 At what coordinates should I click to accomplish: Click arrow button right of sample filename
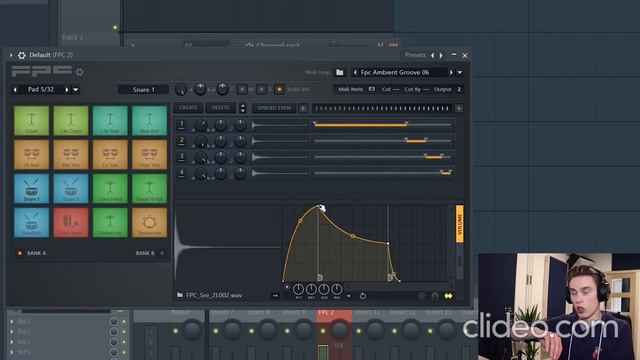275,296
